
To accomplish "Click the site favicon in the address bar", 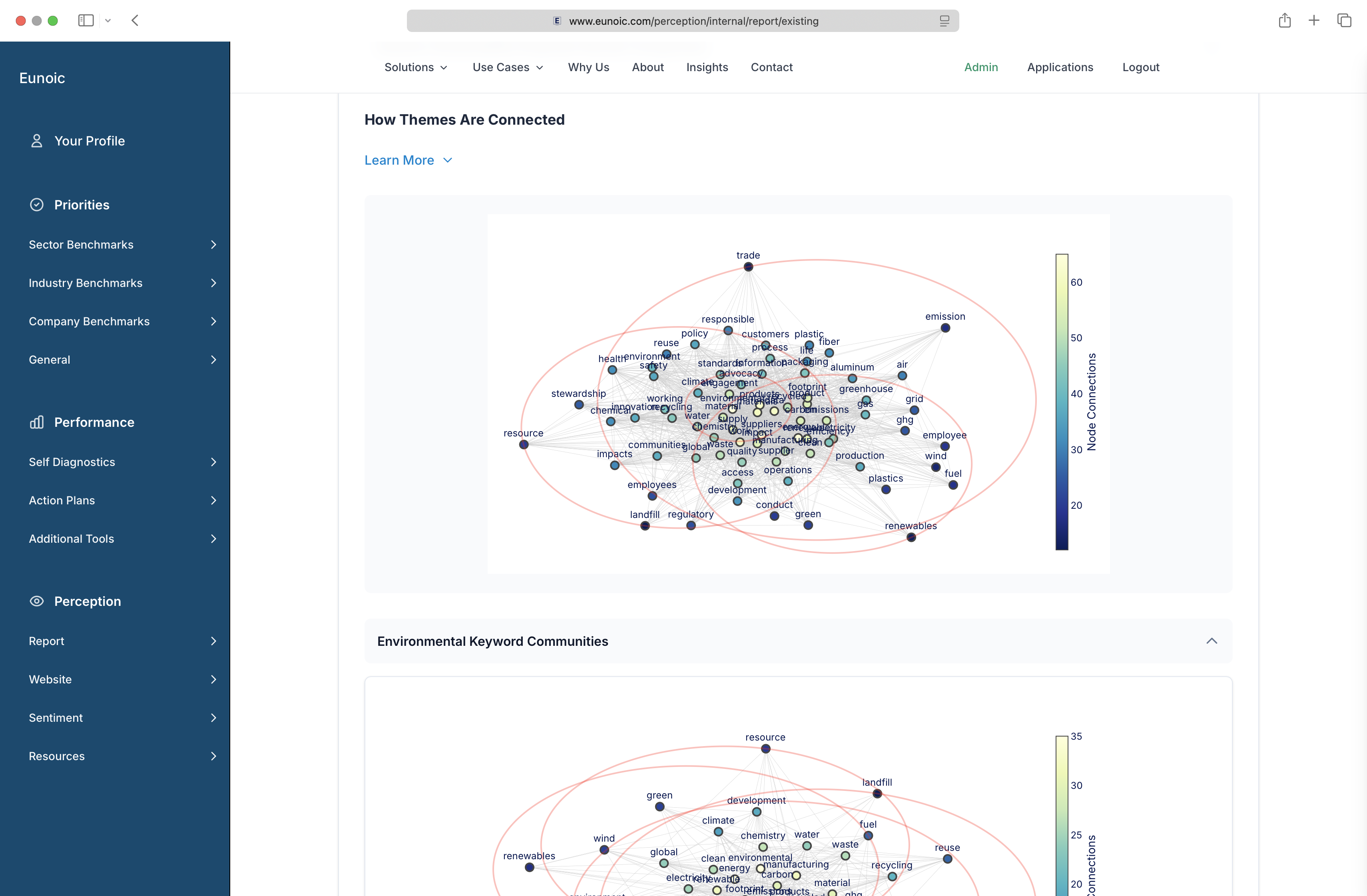I will pos(556,21).
